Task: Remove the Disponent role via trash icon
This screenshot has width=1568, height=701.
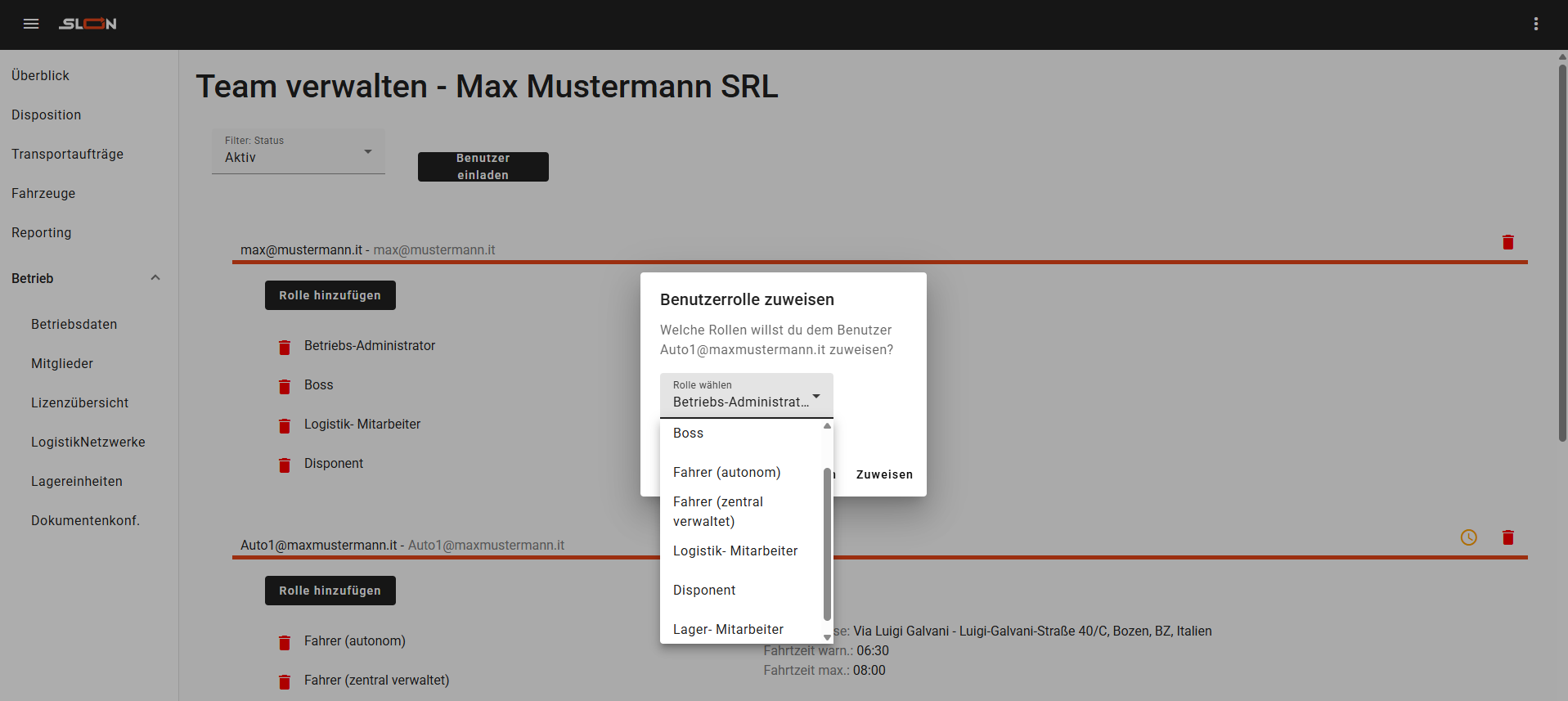Action: [285, 465]
